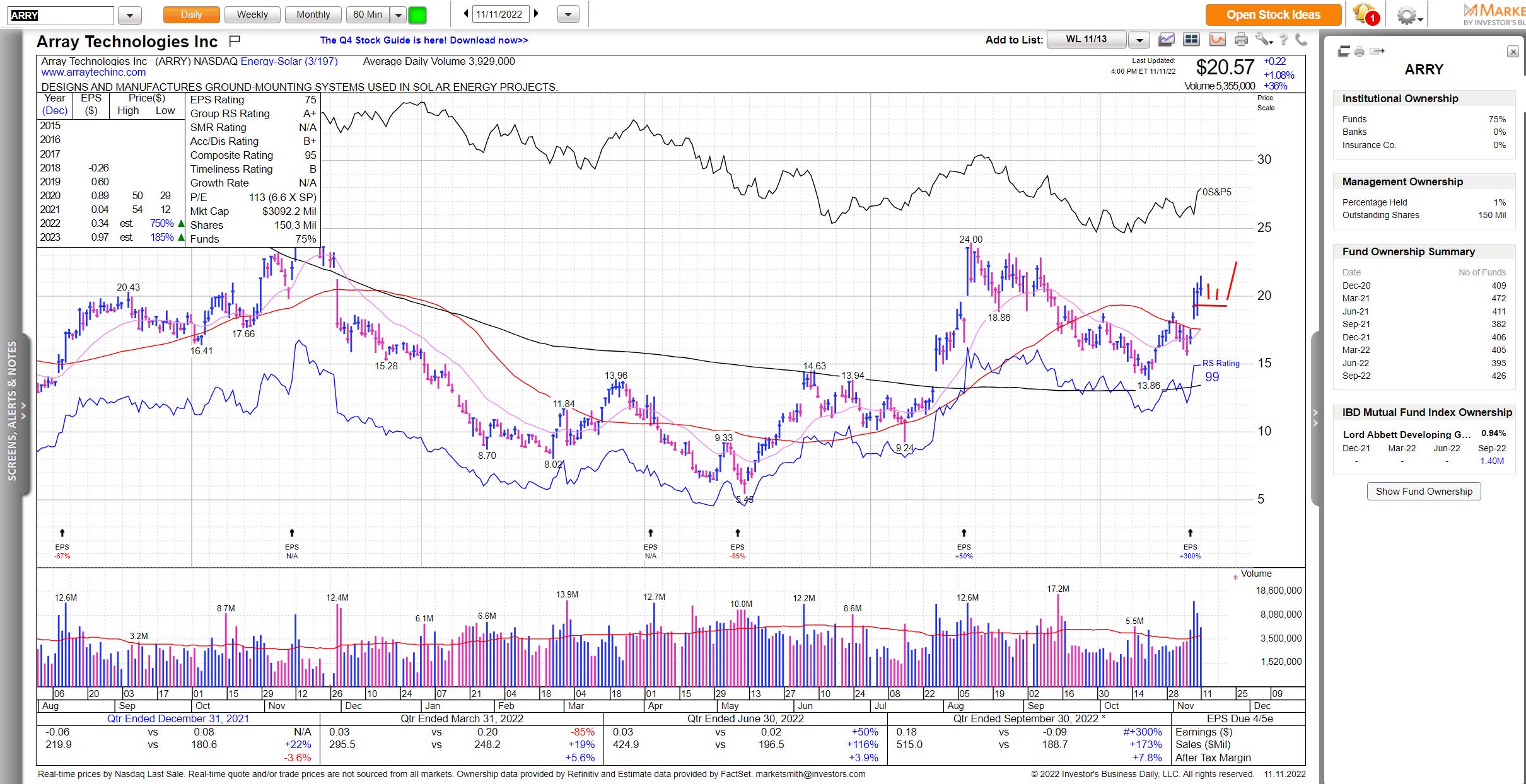Open the Q4 Stock Guide download link
Screen dimensions: 1526x784
(x=424, y=40)
